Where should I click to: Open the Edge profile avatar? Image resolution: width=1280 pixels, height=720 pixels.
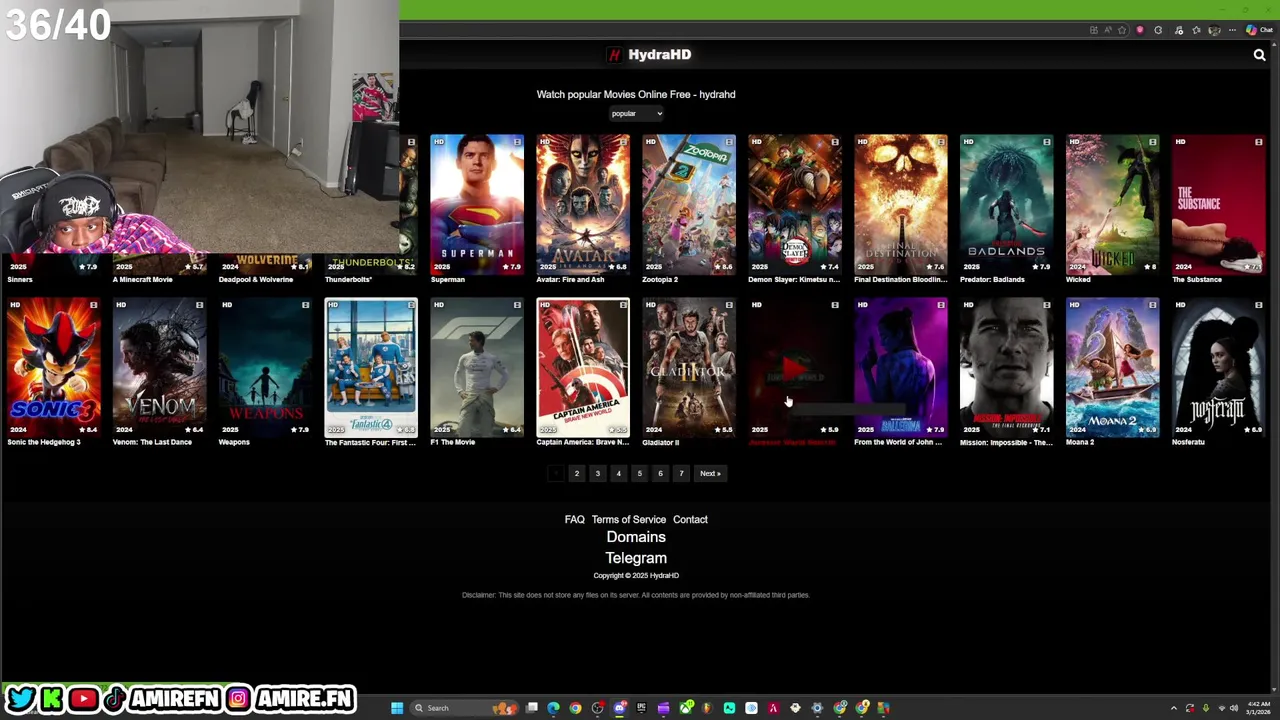click(1214, 30)
